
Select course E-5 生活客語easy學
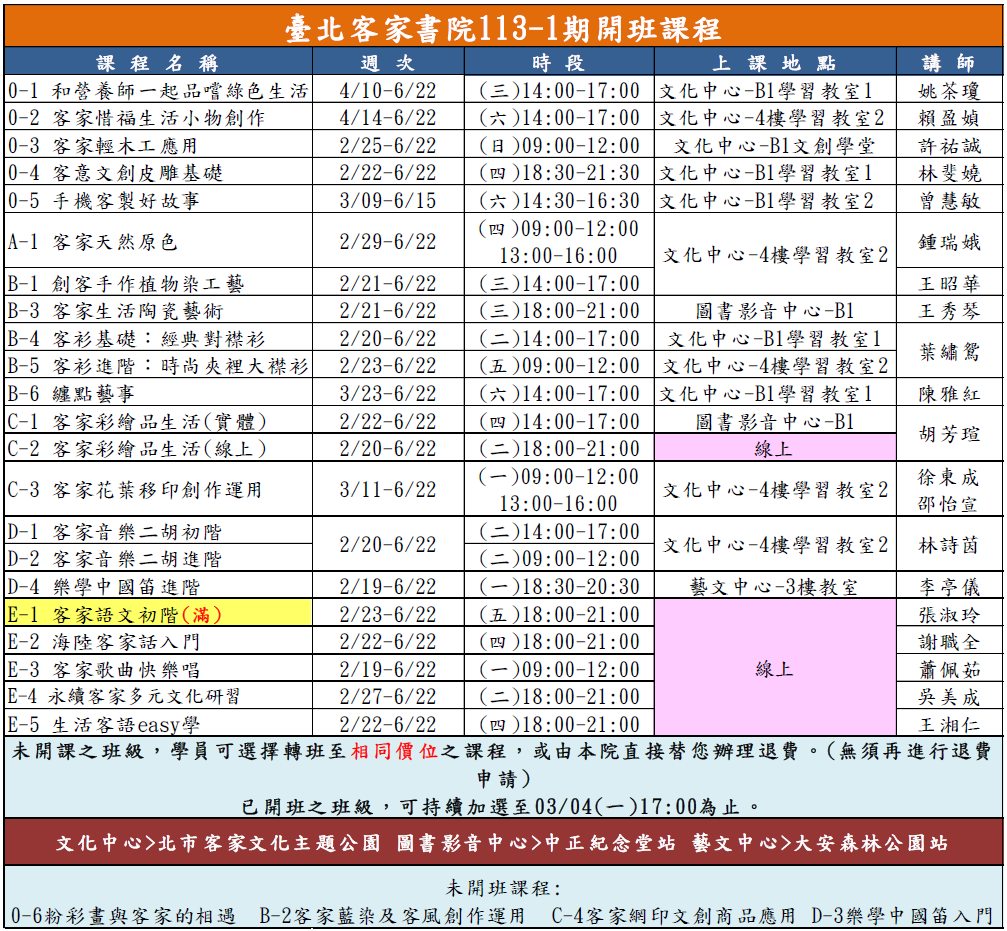(104, 724)
